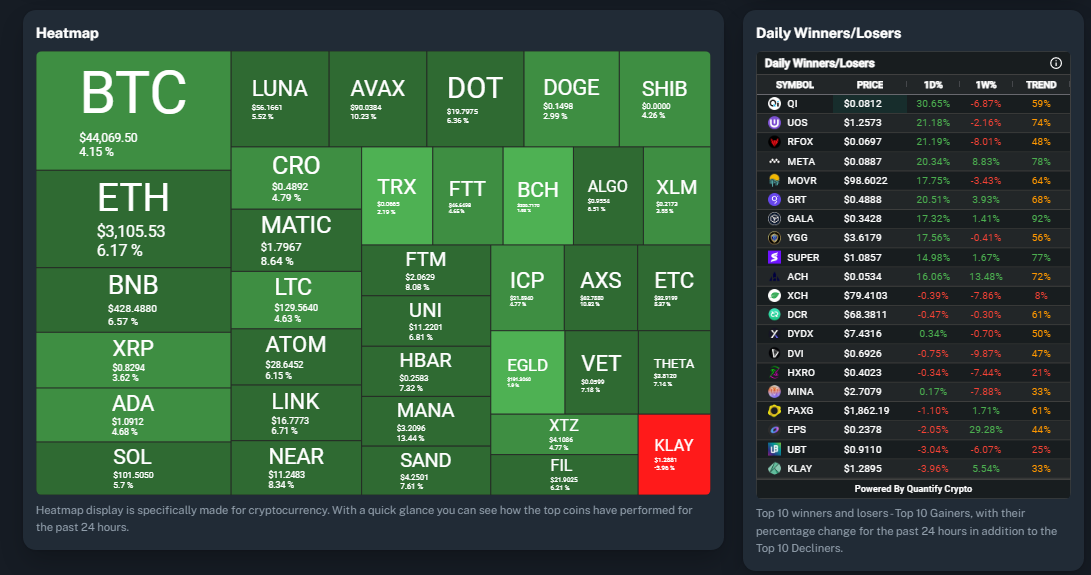Select the KLAY coin icon in table
Image resolution: width=1091 pixels, height=575 pixels.
point(774,468)
